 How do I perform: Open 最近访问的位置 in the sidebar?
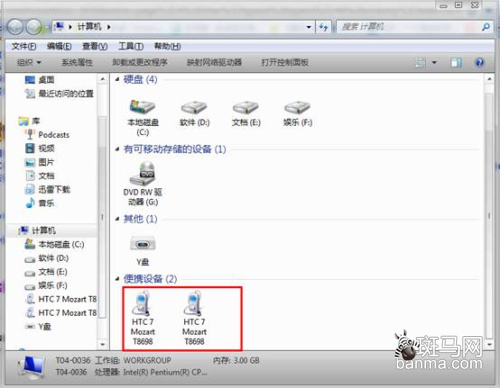(59, 94)
